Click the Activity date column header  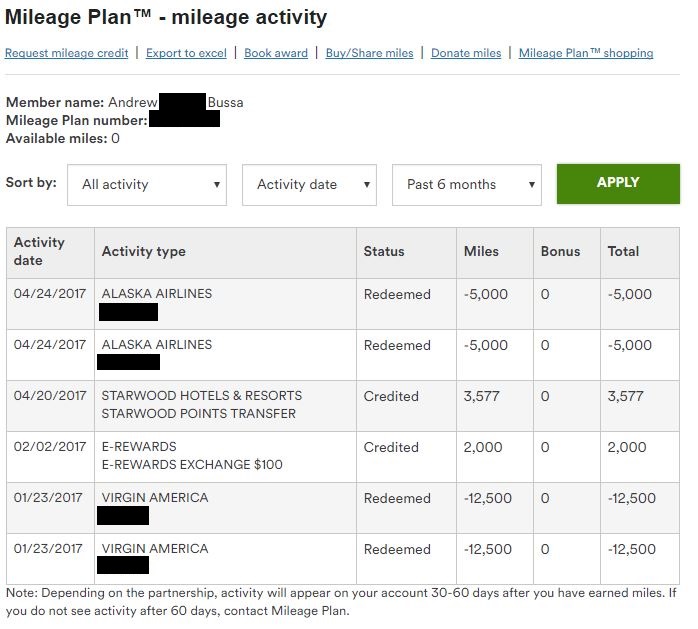pos(40,251)
